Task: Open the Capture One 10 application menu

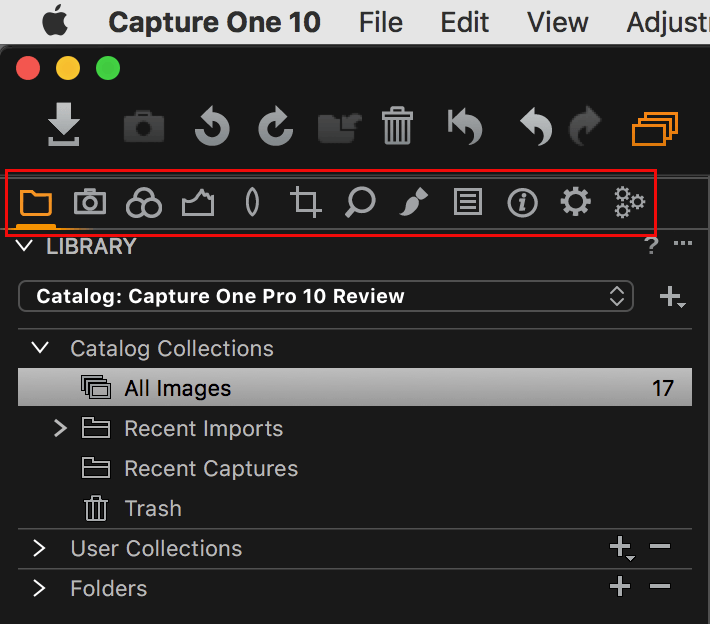Action: [x=215, y=22]
